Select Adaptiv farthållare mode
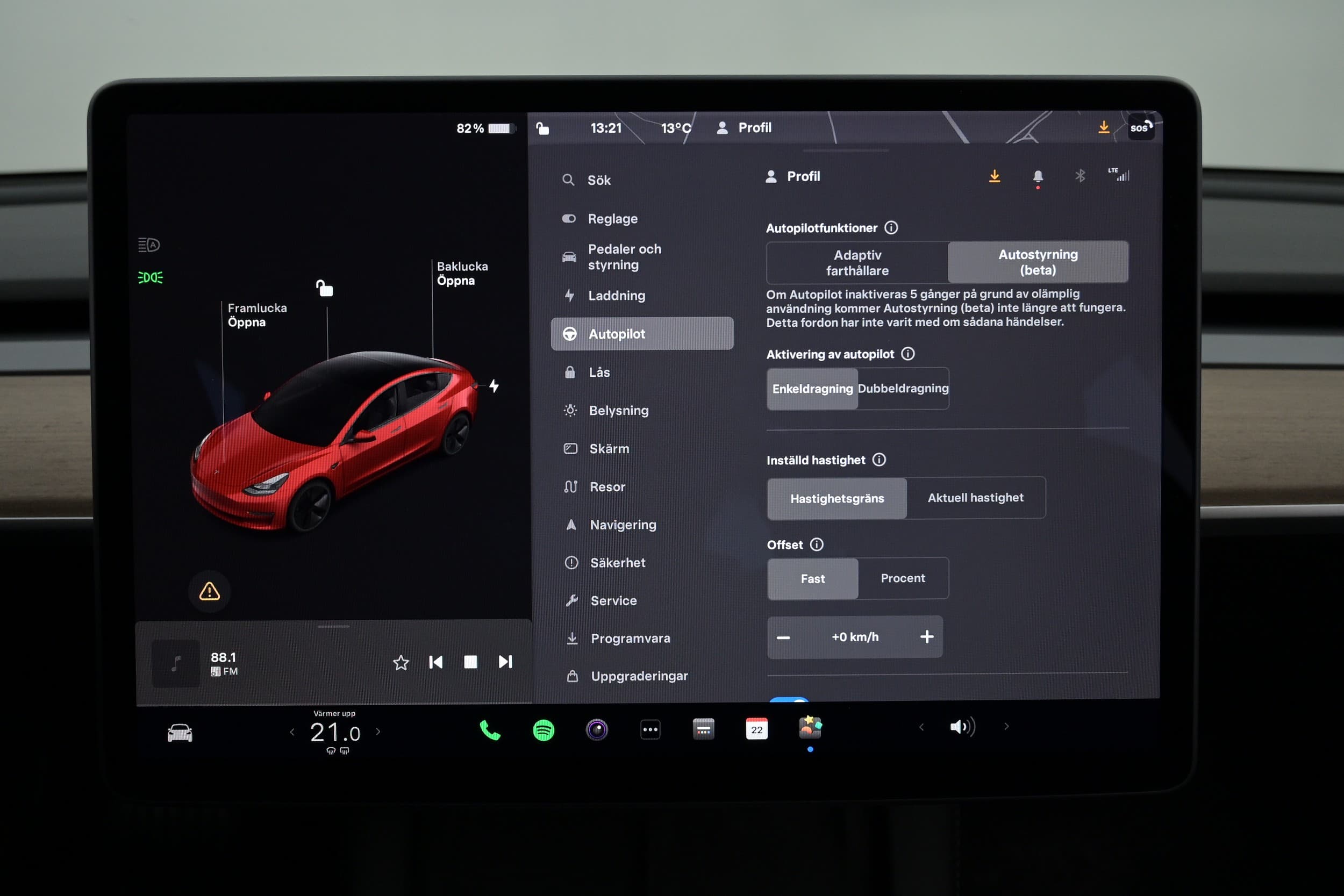Screen dimensions: 1344x896 tap(857, 262)
